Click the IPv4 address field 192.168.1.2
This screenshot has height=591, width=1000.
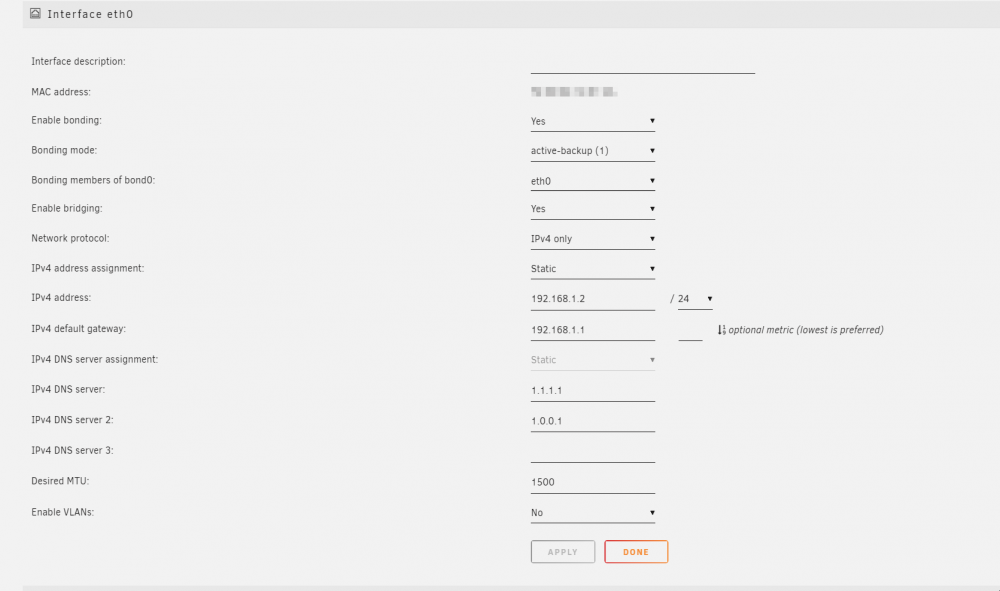pos(592,299)
